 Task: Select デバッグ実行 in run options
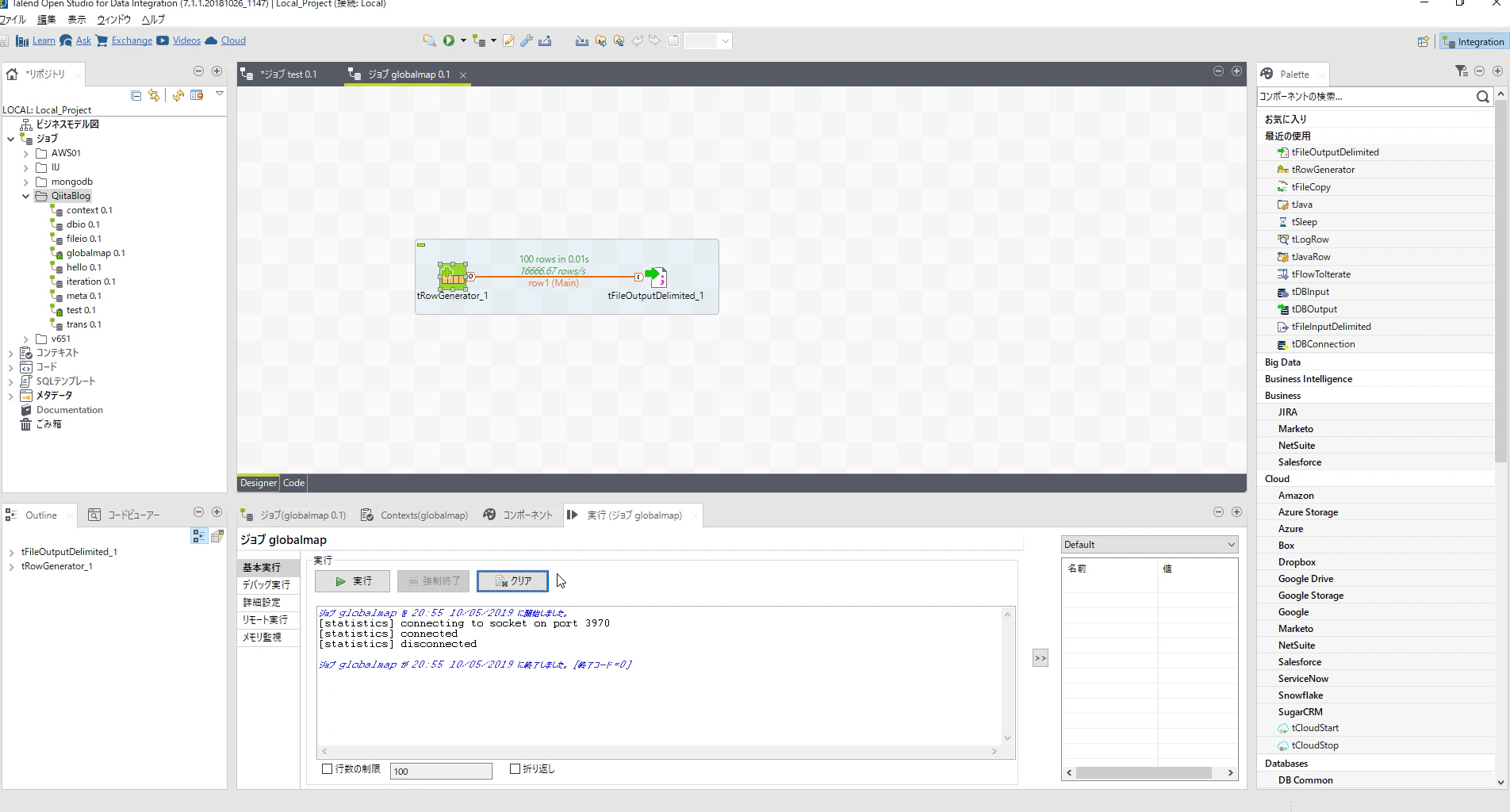coord(267,585)
